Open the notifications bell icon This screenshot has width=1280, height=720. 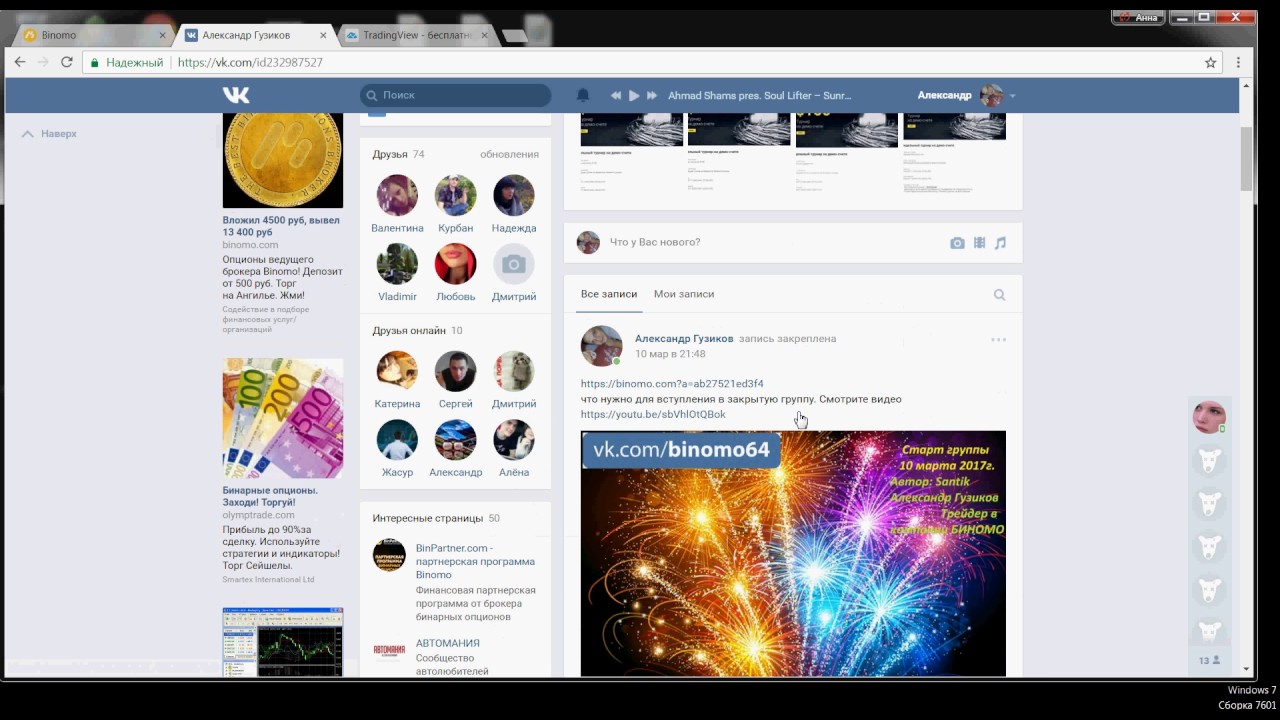click(583, 95)
